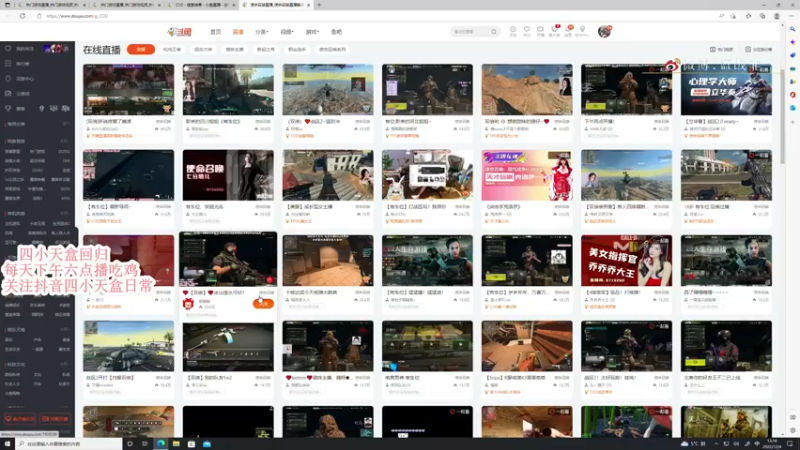This screenshot has width=800, height=450.
Task: Open the Mail app taskbar icon
Action: click(x=207, y=444)
